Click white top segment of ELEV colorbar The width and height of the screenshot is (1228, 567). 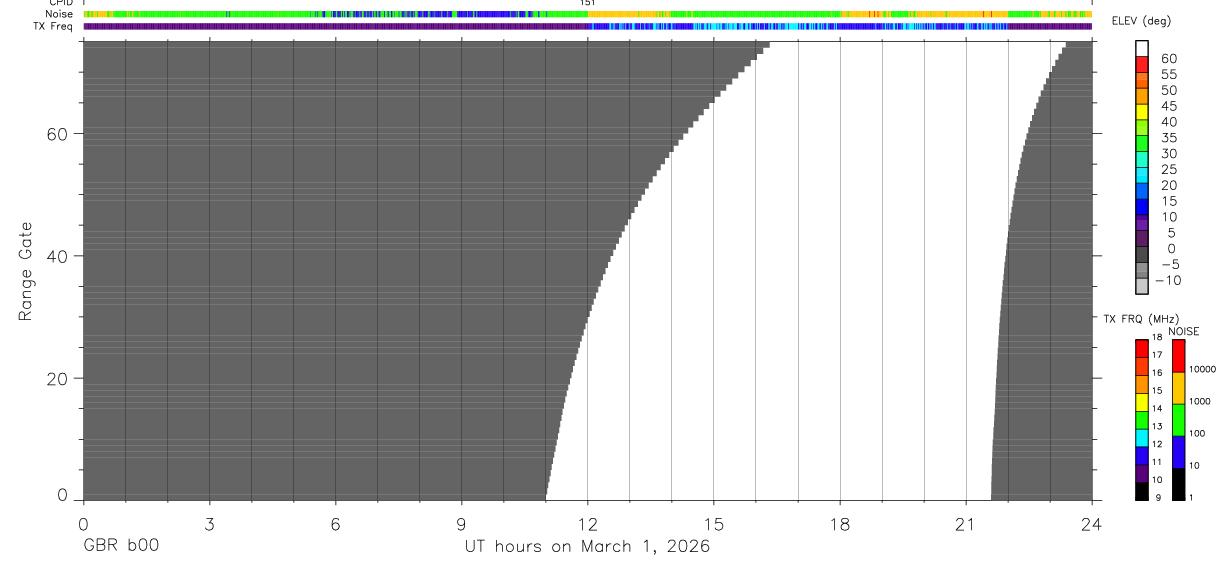(1142, 49)
